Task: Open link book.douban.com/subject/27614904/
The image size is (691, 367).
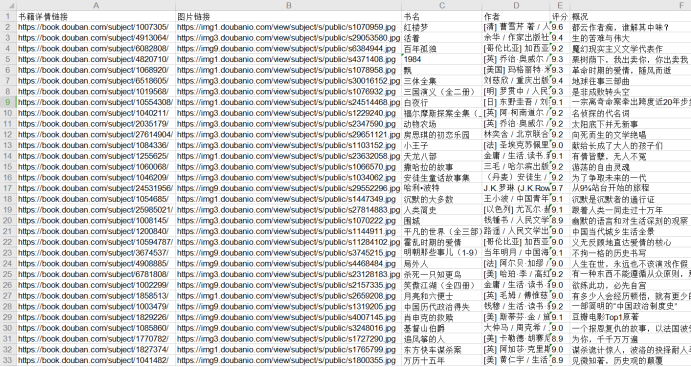Action: point(95,135)
